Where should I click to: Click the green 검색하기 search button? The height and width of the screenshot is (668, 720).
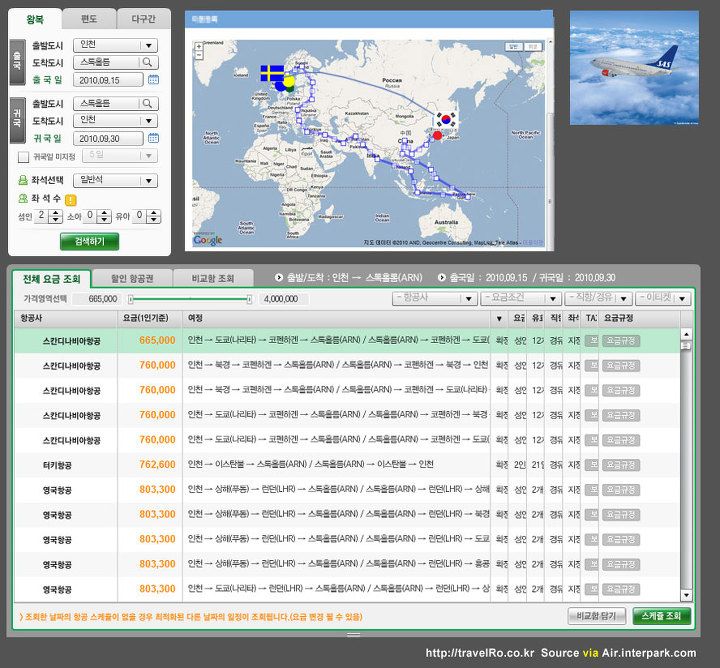coord(90,241)
